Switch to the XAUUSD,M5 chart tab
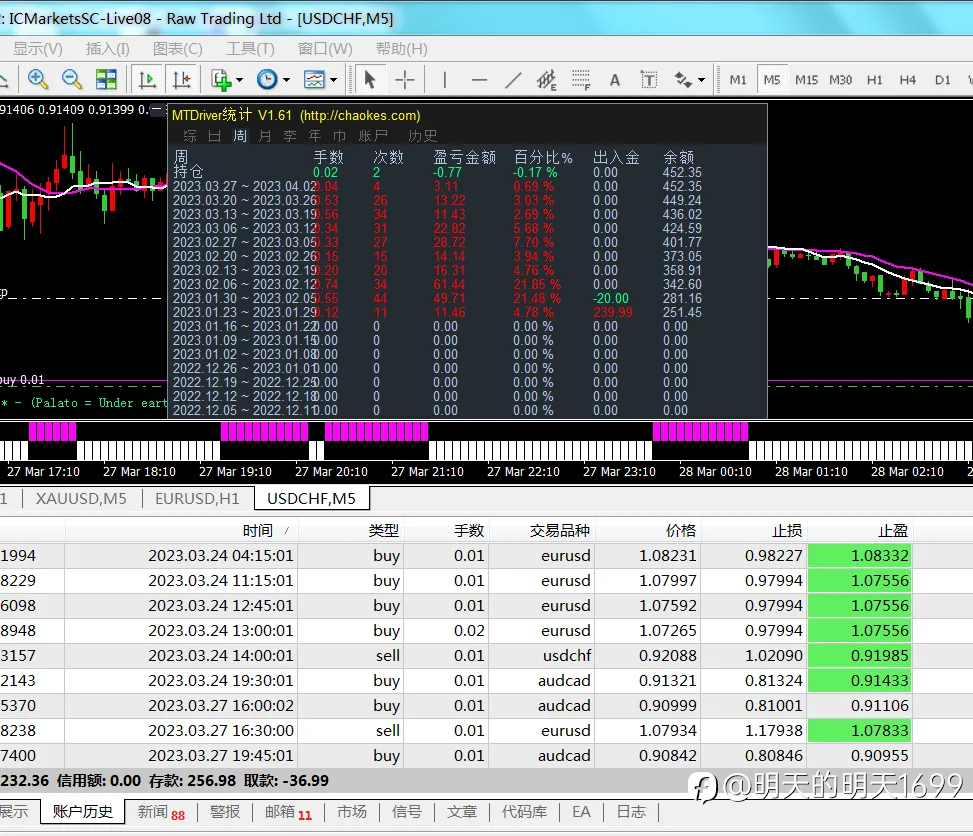Image resolution: width=973 pixels, height=836 pixels. coord(81,498)
